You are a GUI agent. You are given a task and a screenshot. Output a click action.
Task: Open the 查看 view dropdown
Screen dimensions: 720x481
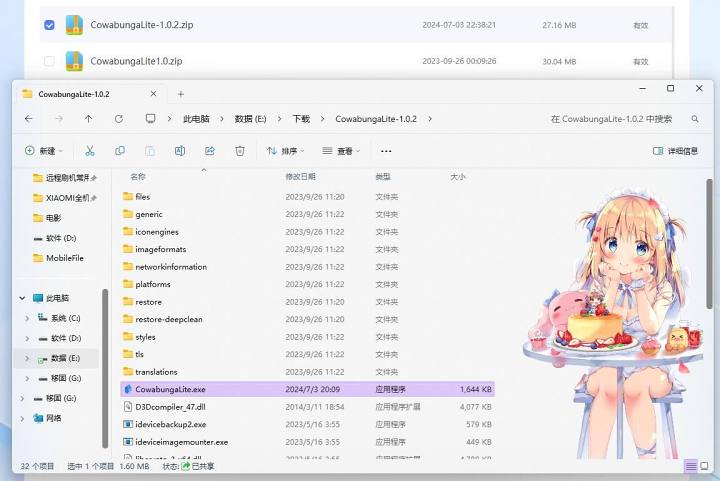342,151
